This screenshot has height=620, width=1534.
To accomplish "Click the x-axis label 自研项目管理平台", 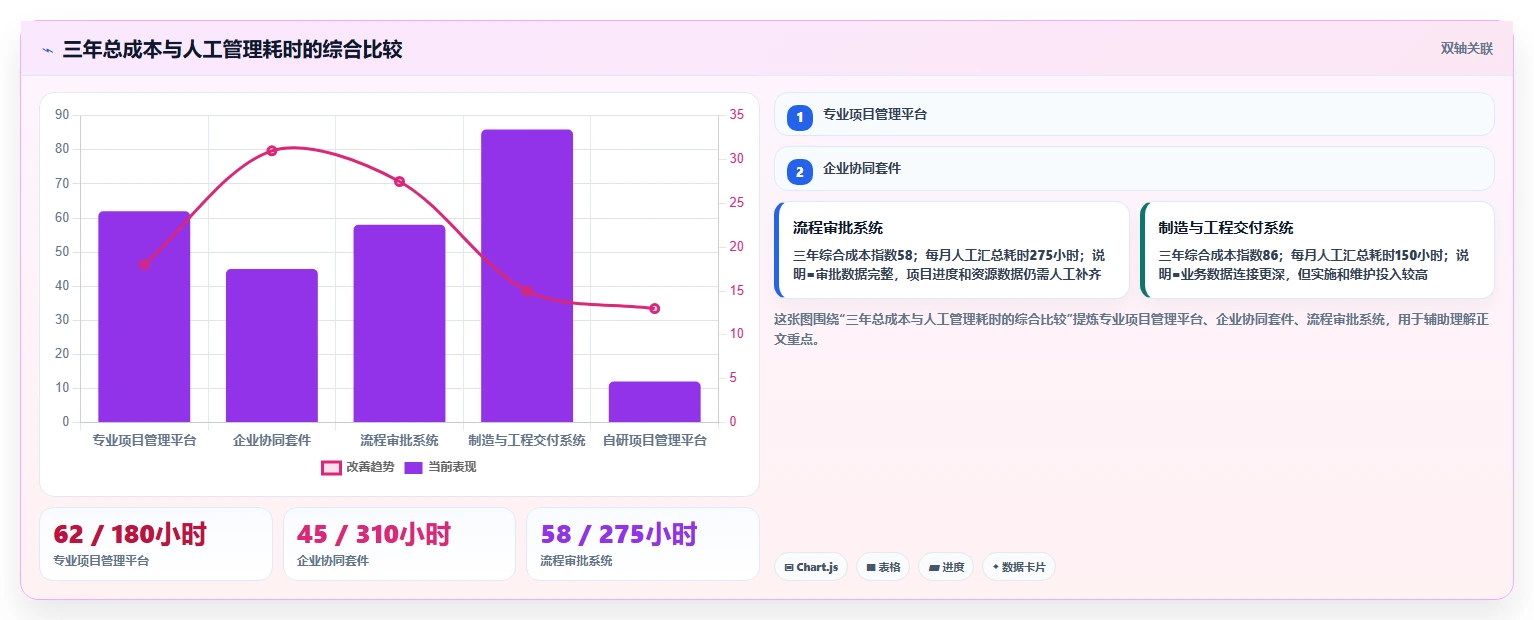I will [655, 440].
